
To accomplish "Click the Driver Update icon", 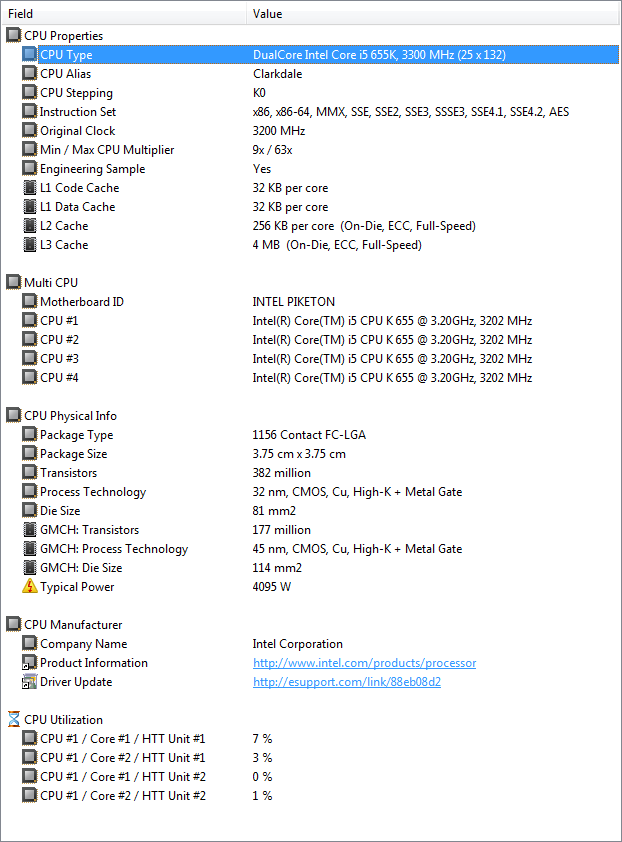I will [x=30, y=681].
